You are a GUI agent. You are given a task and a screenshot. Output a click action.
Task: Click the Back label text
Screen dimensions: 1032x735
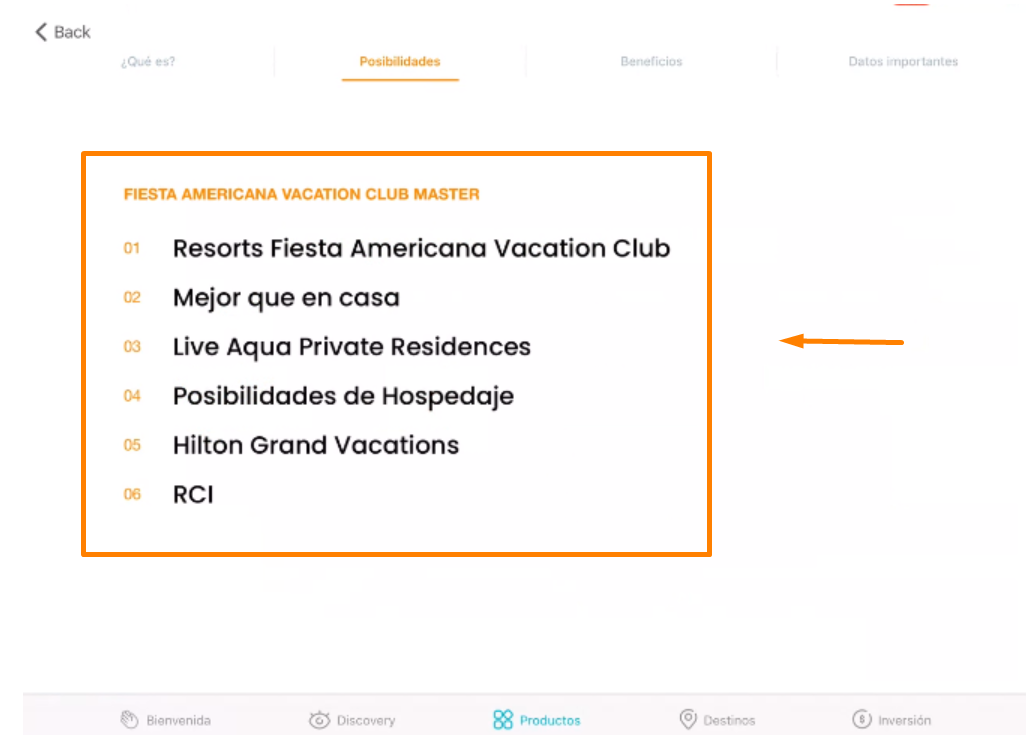[72, 32]
